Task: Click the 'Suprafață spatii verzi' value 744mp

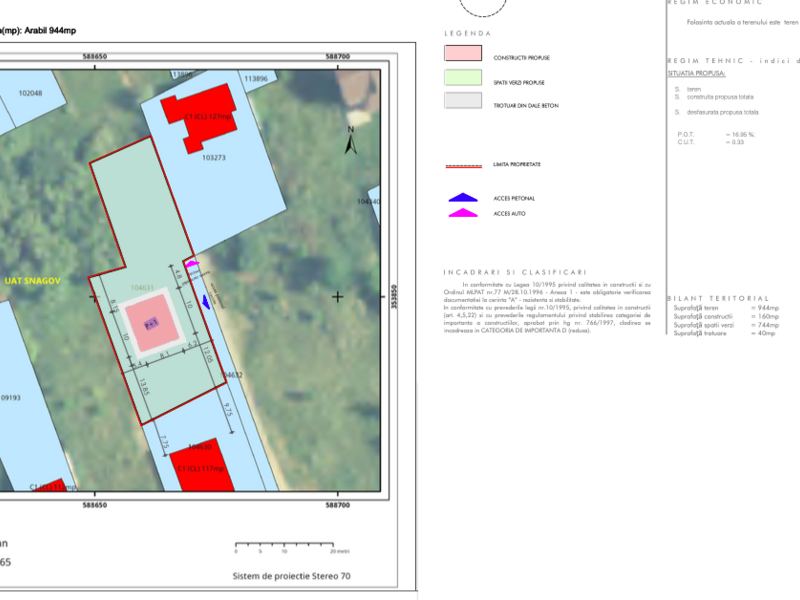Action: 765,325
